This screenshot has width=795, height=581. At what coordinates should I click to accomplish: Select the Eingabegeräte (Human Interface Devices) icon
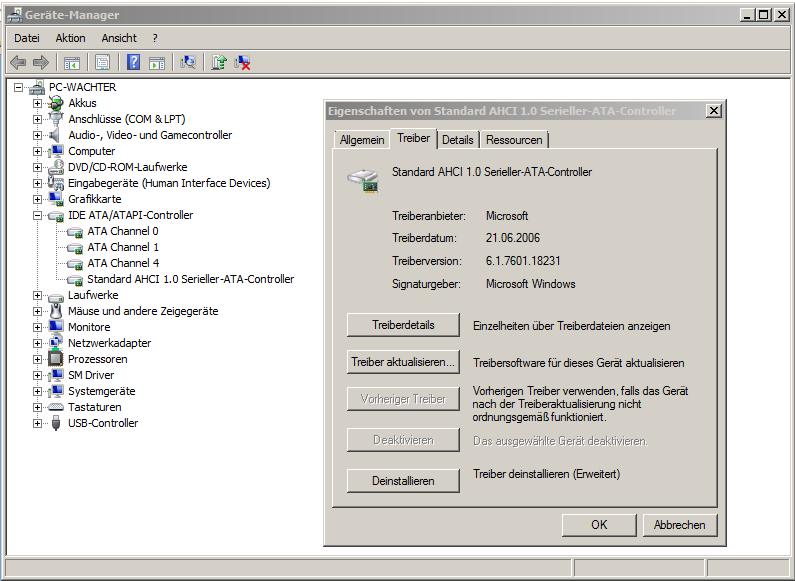pyautogui.click(x=56, y=183)
